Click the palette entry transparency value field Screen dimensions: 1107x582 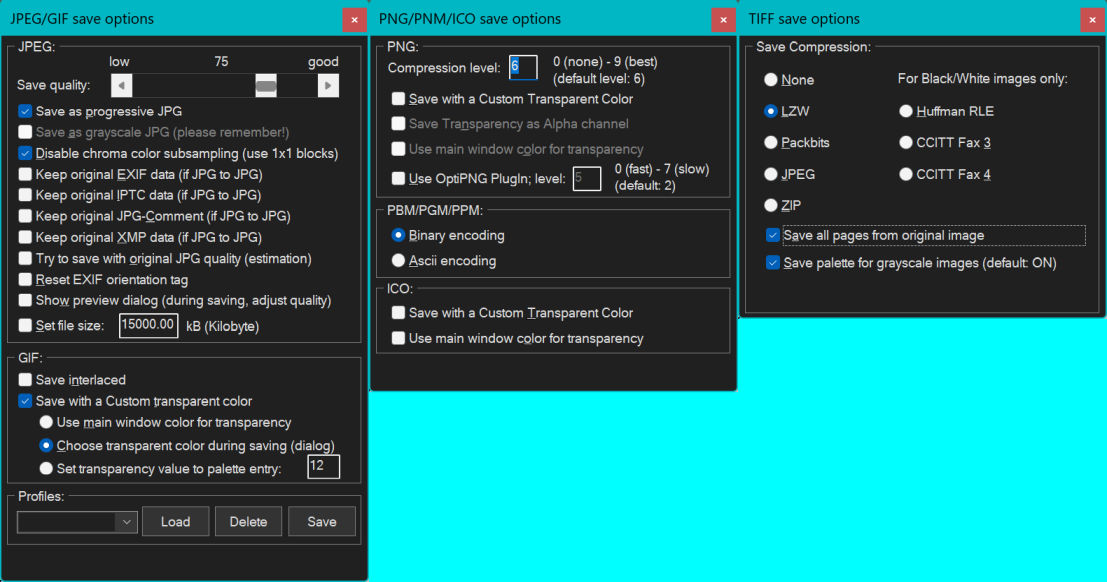pyautogui.click(x=323, y=467)
